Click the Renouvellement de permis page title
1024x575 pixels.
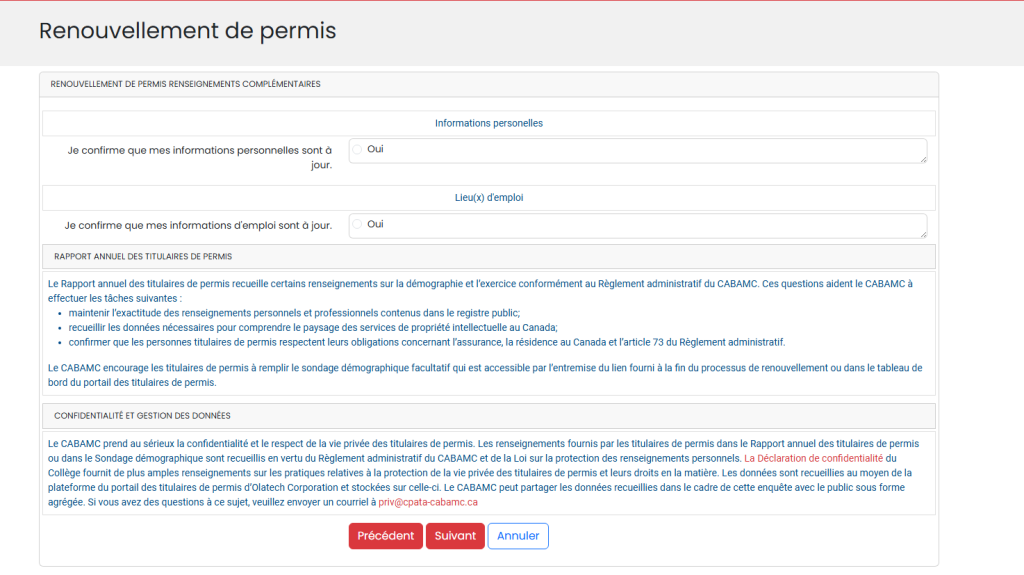[x=187, y=31]
